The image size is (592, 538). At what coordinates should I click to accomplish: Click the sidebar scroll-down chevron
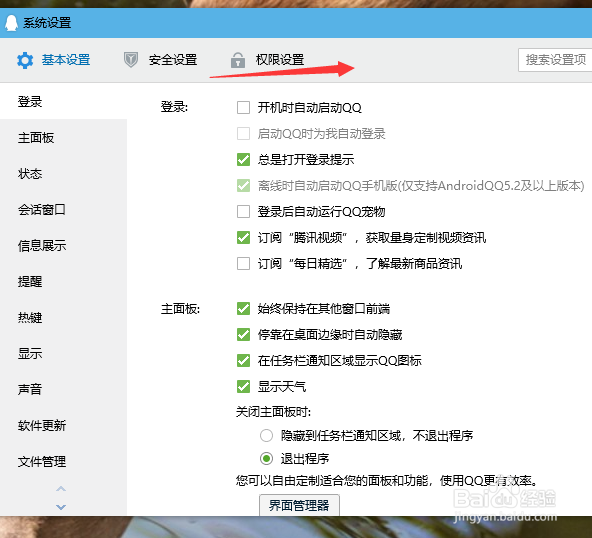[x=61, y=507]
